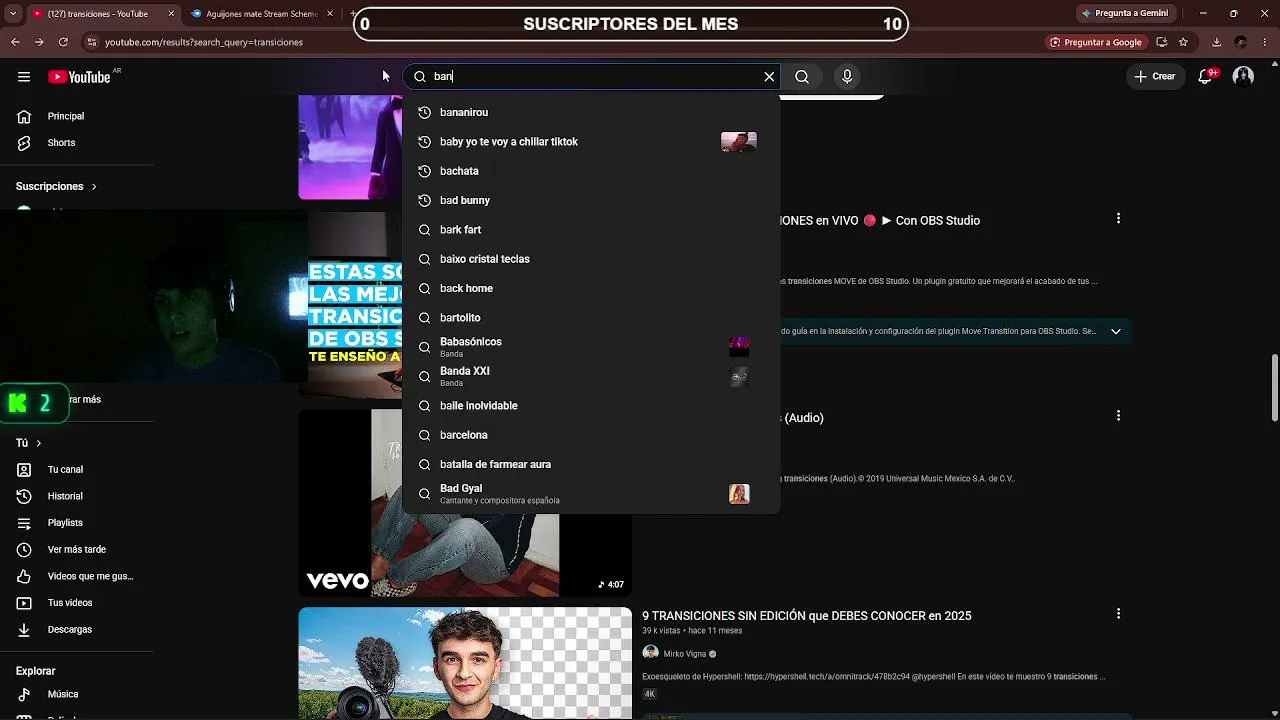Reload the current page

[x=63, y=42]
